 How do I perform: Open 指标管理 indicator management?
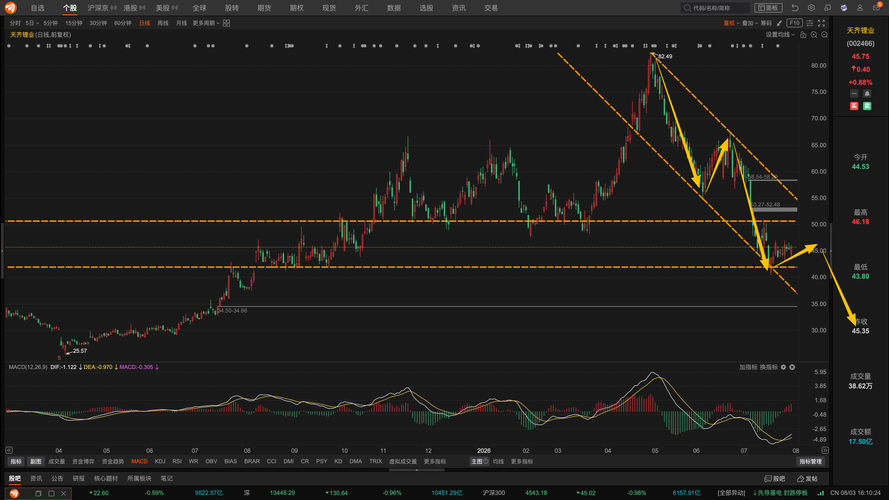(811, 461)
